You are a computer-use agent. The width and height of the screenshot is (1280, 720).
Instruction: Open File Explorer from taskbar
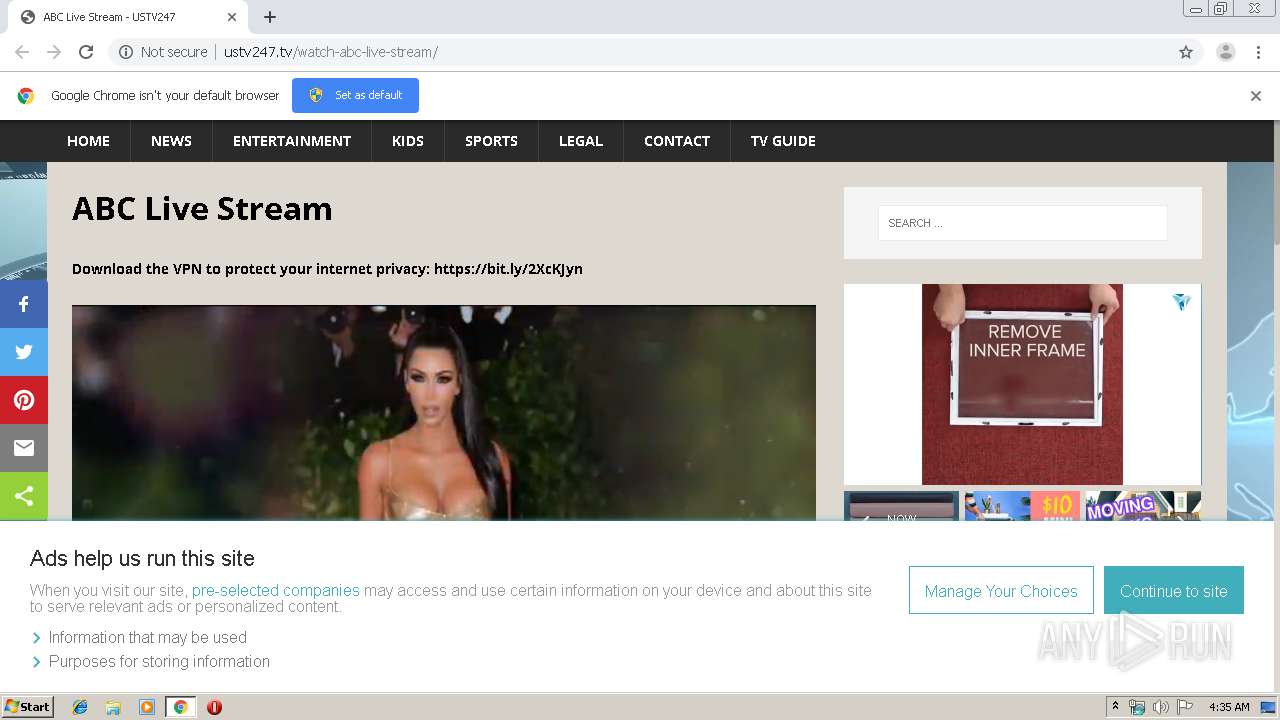(113, 707)
